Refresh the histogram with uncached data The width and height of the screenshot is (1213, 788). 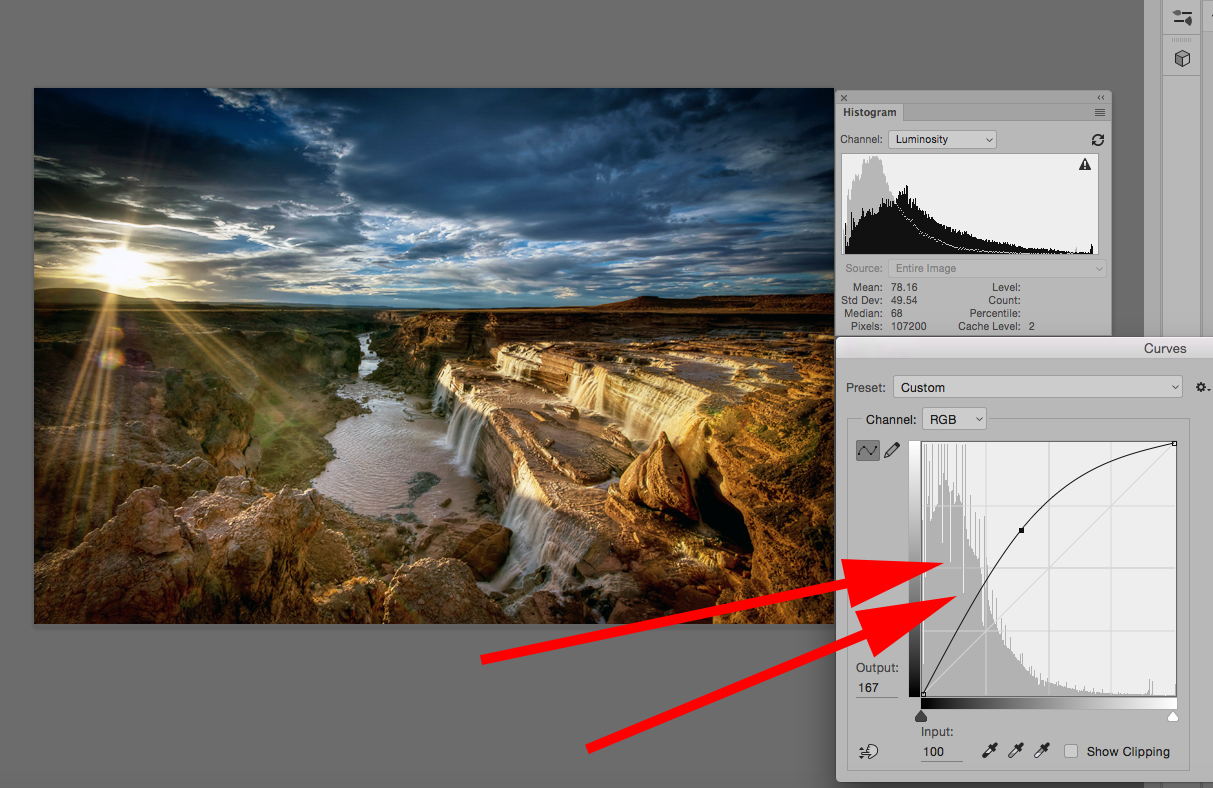pos(1098,140)
